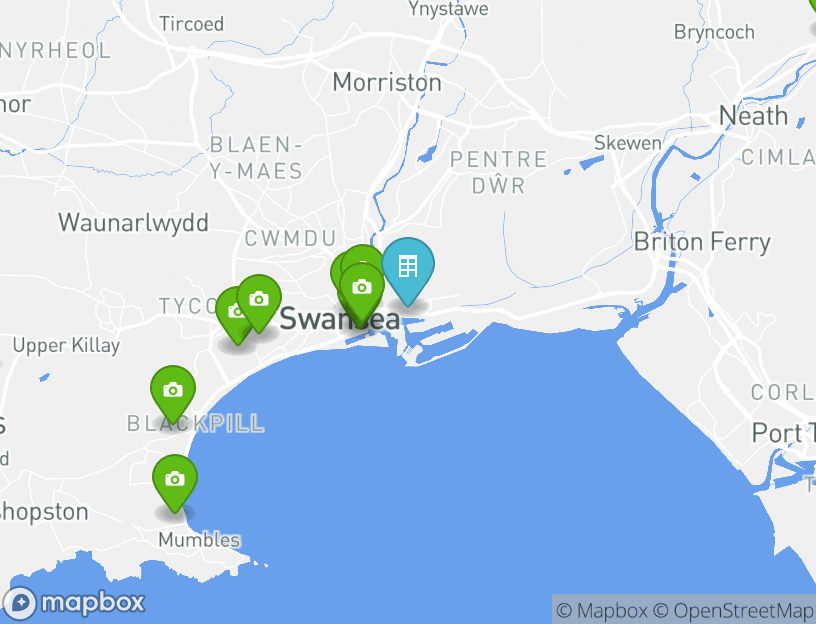The image size is (816, 624).
Task: Select the camera pin near Mumbles
Action: click(x=175, y=482)
